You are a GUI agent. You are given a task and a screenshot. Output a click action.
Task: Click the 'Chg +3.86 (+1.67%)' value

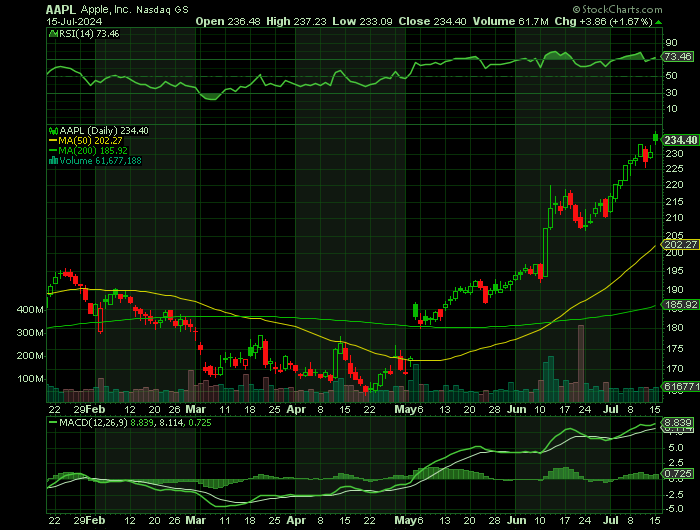[604, 21]
